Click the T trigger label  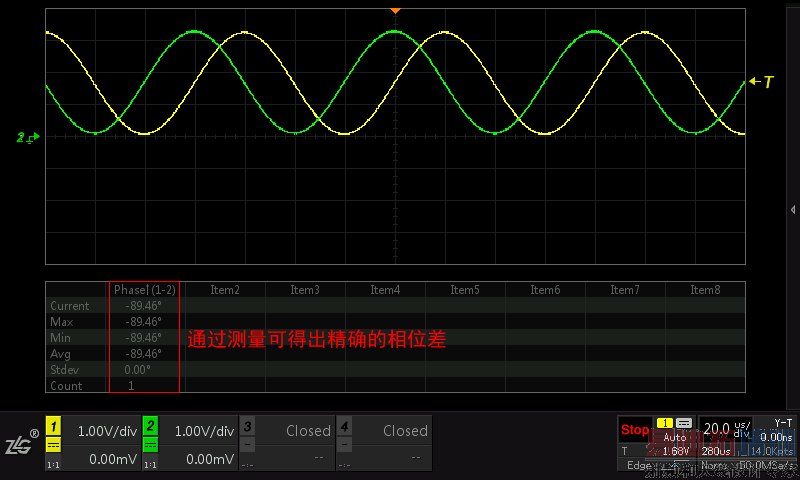click(624, 451)
